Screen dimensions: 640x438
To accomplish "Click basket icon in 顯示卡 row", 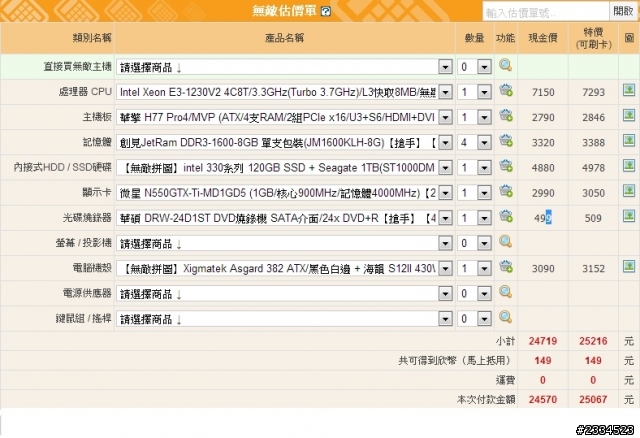I will click(506, 191).
